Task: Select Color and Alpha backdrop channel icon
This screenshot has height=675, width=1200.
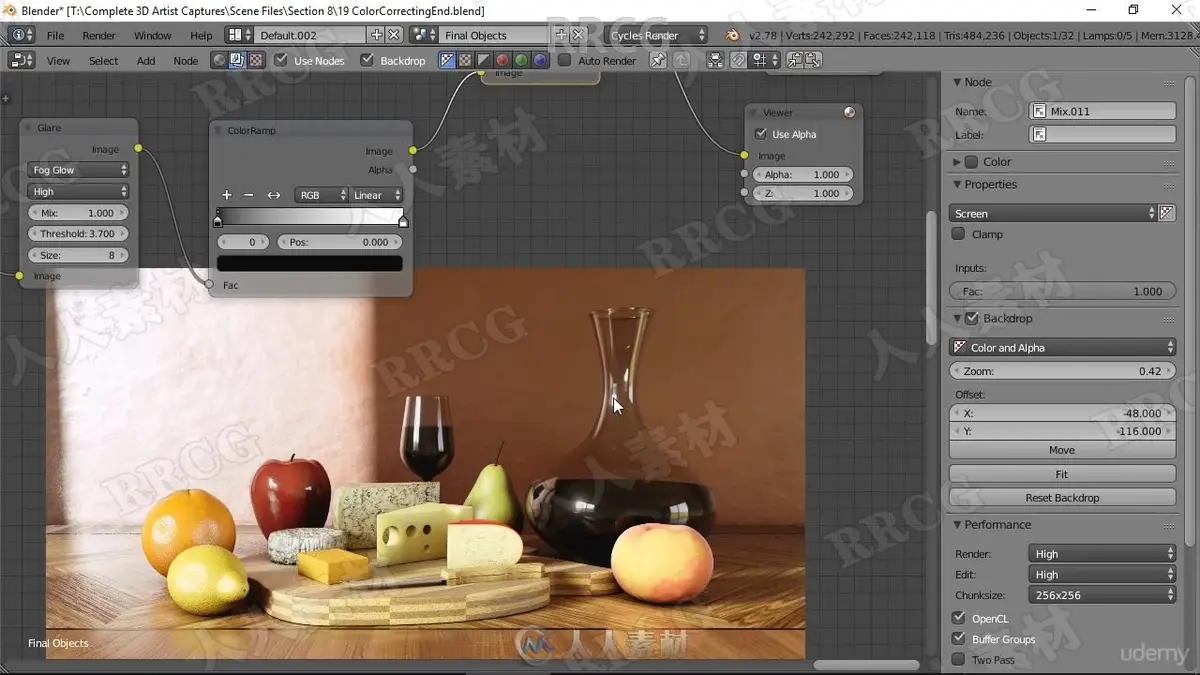Action: tap(447, 60)
